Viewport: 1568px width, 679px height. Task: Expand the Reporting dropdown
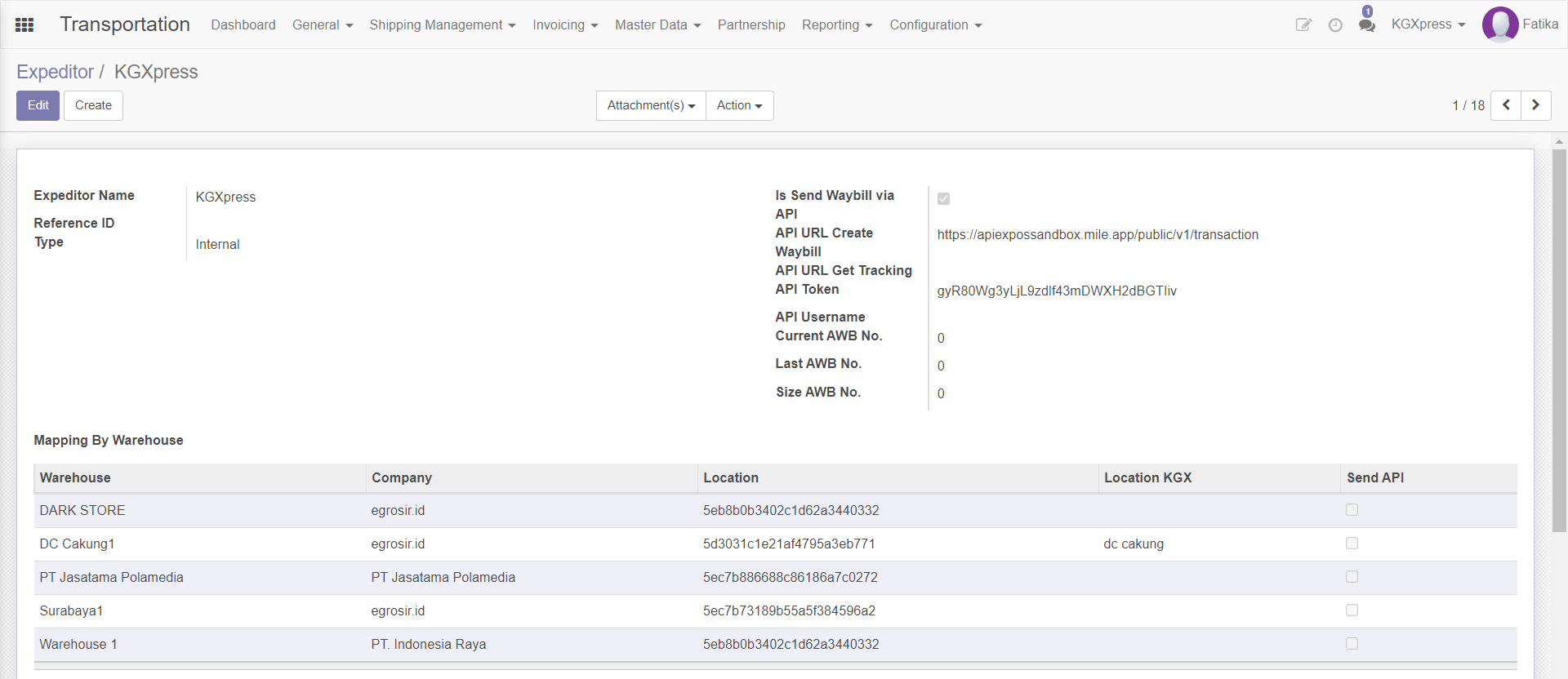pos(837,24)
